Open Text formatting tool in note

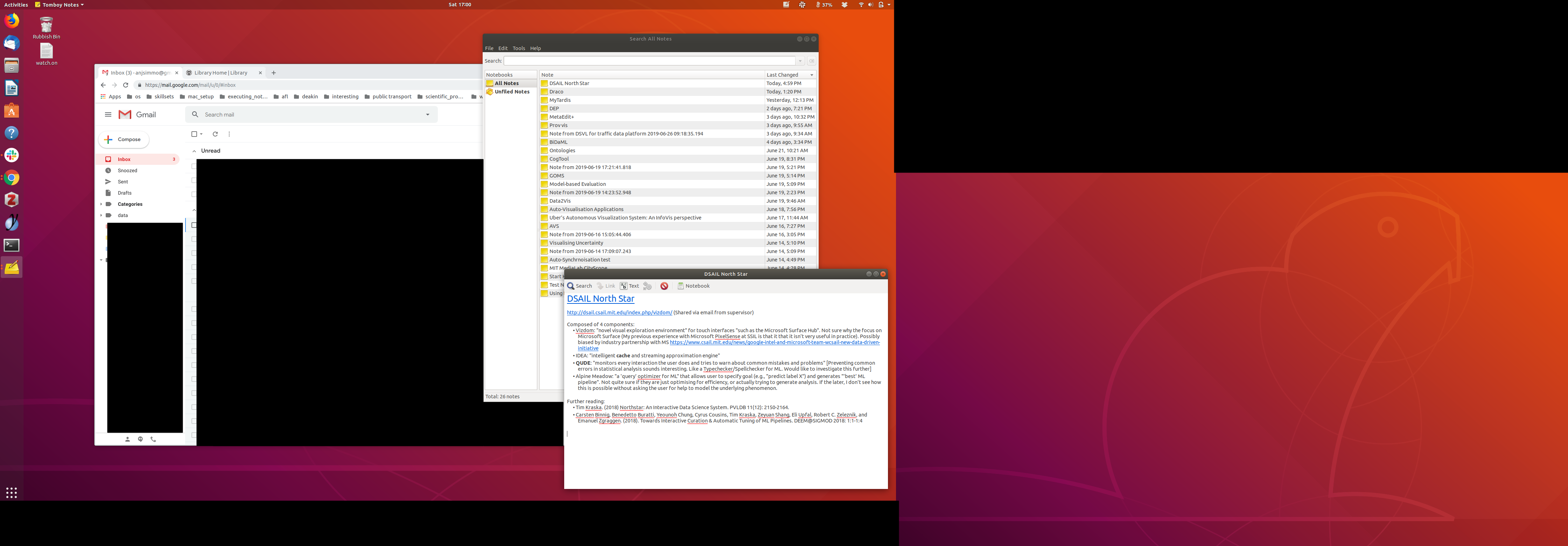(x=629, y=286)
